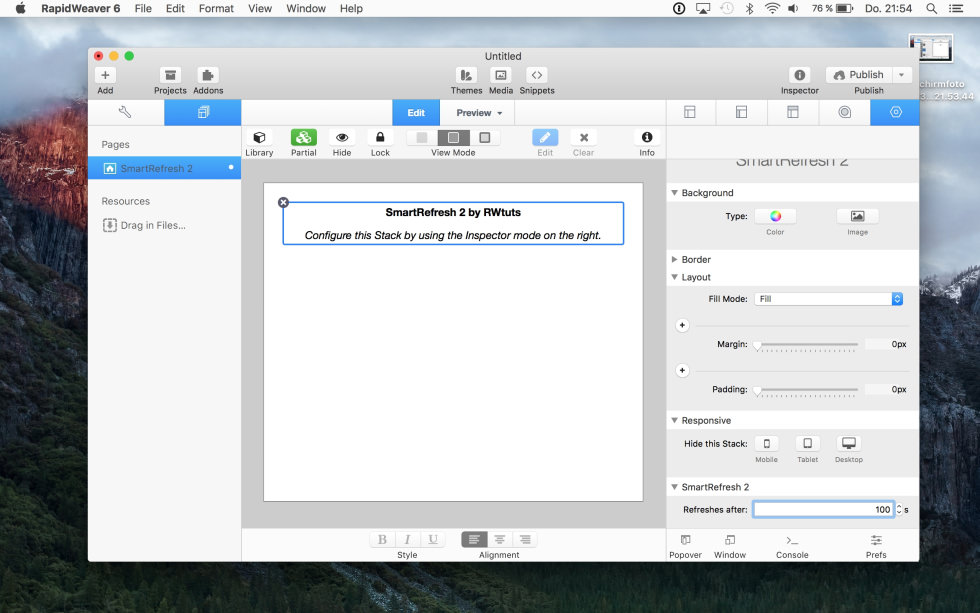The image size is (980, 613).
Task: Toggle hide stack on Mobile
Action: pyautogui.click(x=766, y=444)
